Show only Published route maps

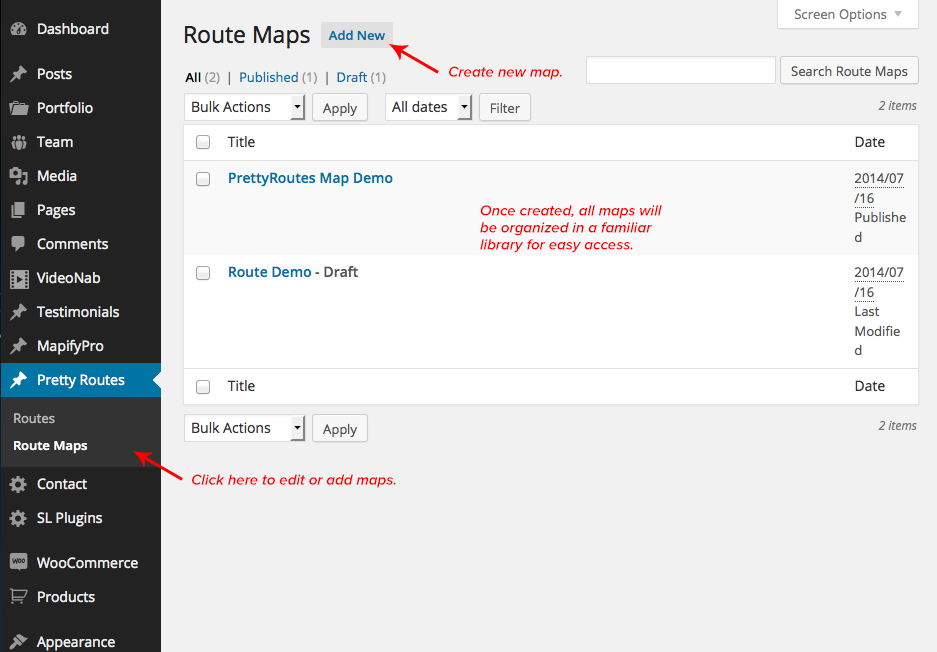(x=268, y=77)
